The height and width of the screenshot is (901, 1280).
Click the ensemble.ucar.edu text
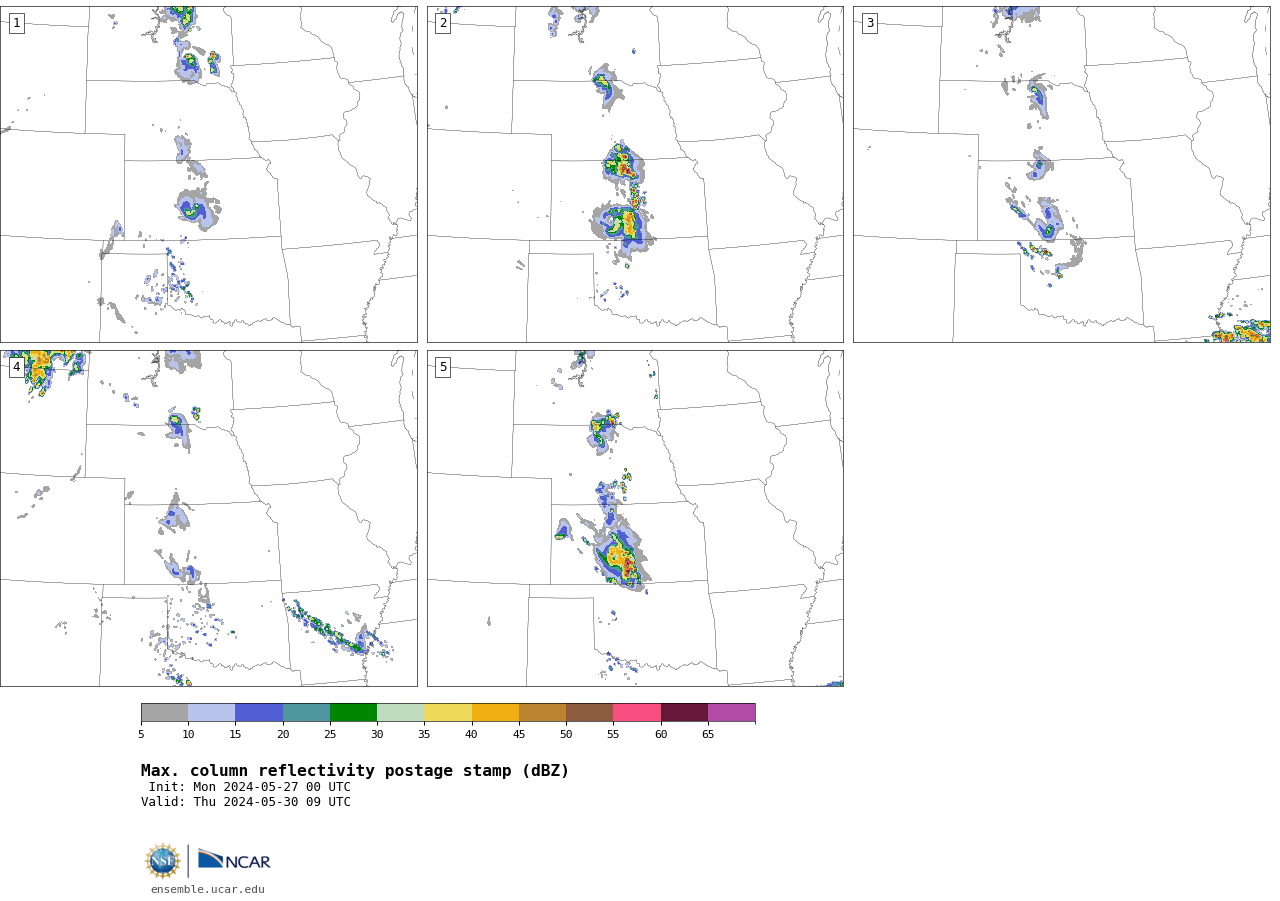[208, 889]
